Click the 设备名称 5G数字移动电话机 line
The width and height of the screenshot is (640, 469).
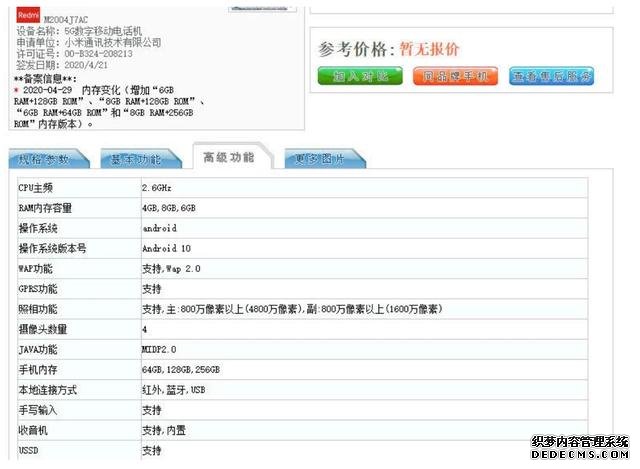click(x=79, y=31)
